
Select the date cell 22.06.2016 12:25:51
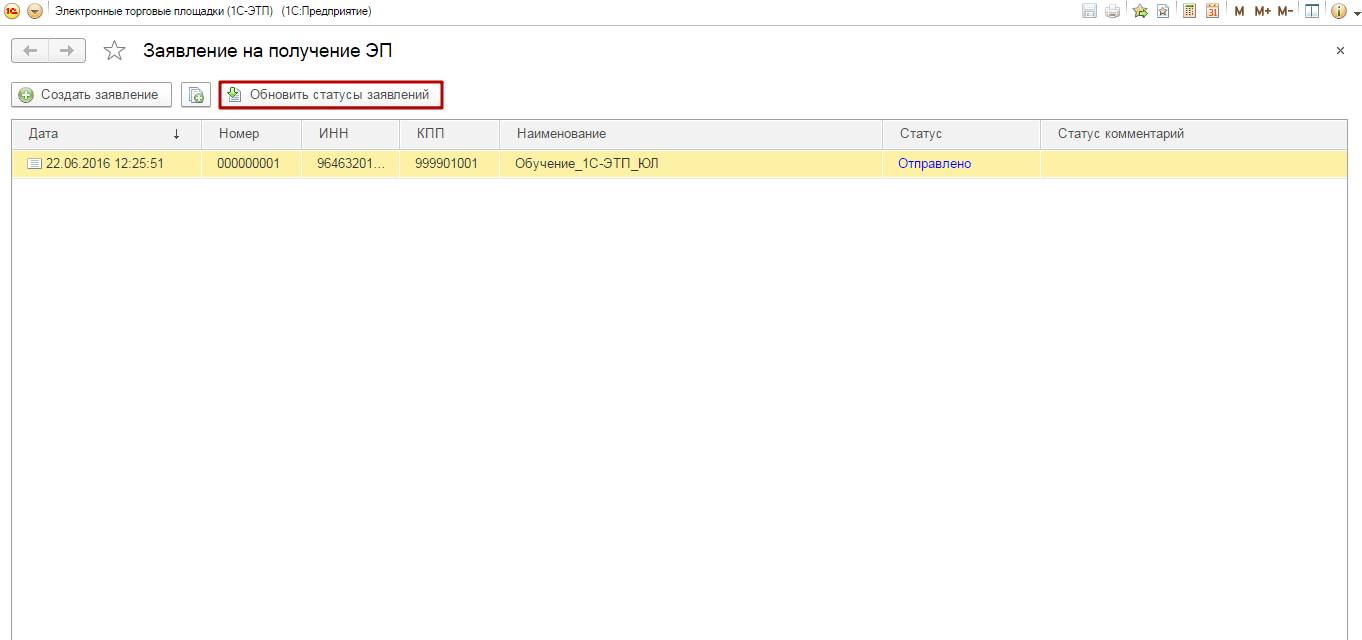106,164
